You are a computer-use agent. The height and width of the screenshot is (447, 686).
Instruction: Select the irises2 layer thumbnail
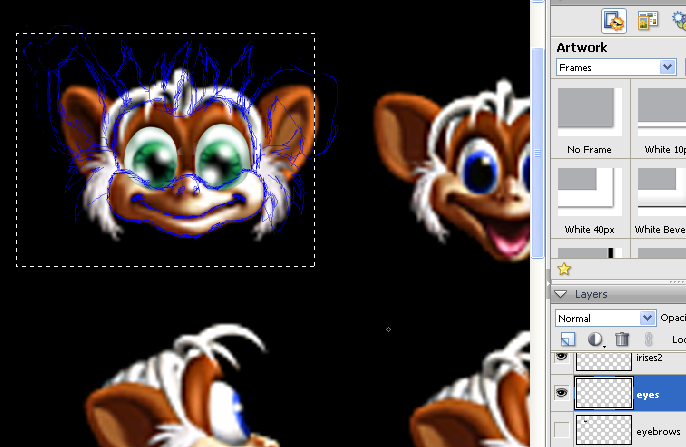pyautogui.click(x=604, y=361)
